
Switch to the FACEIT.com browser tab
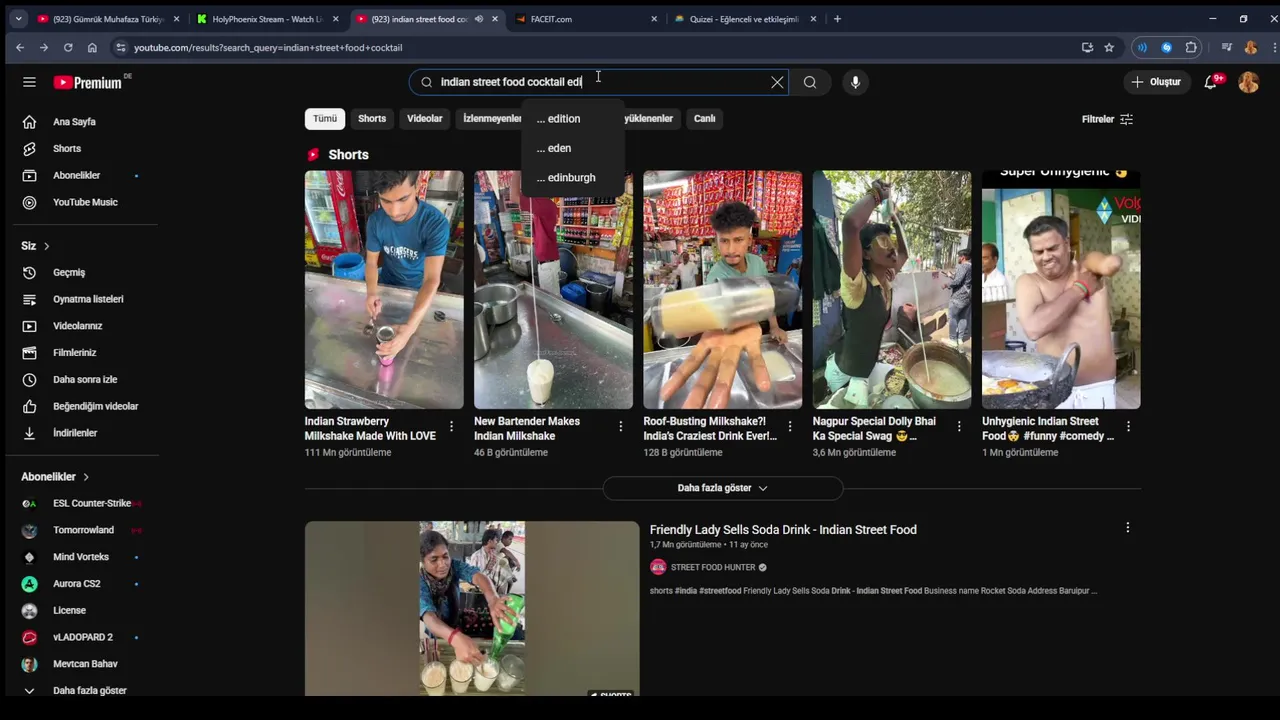pos(585,19)
